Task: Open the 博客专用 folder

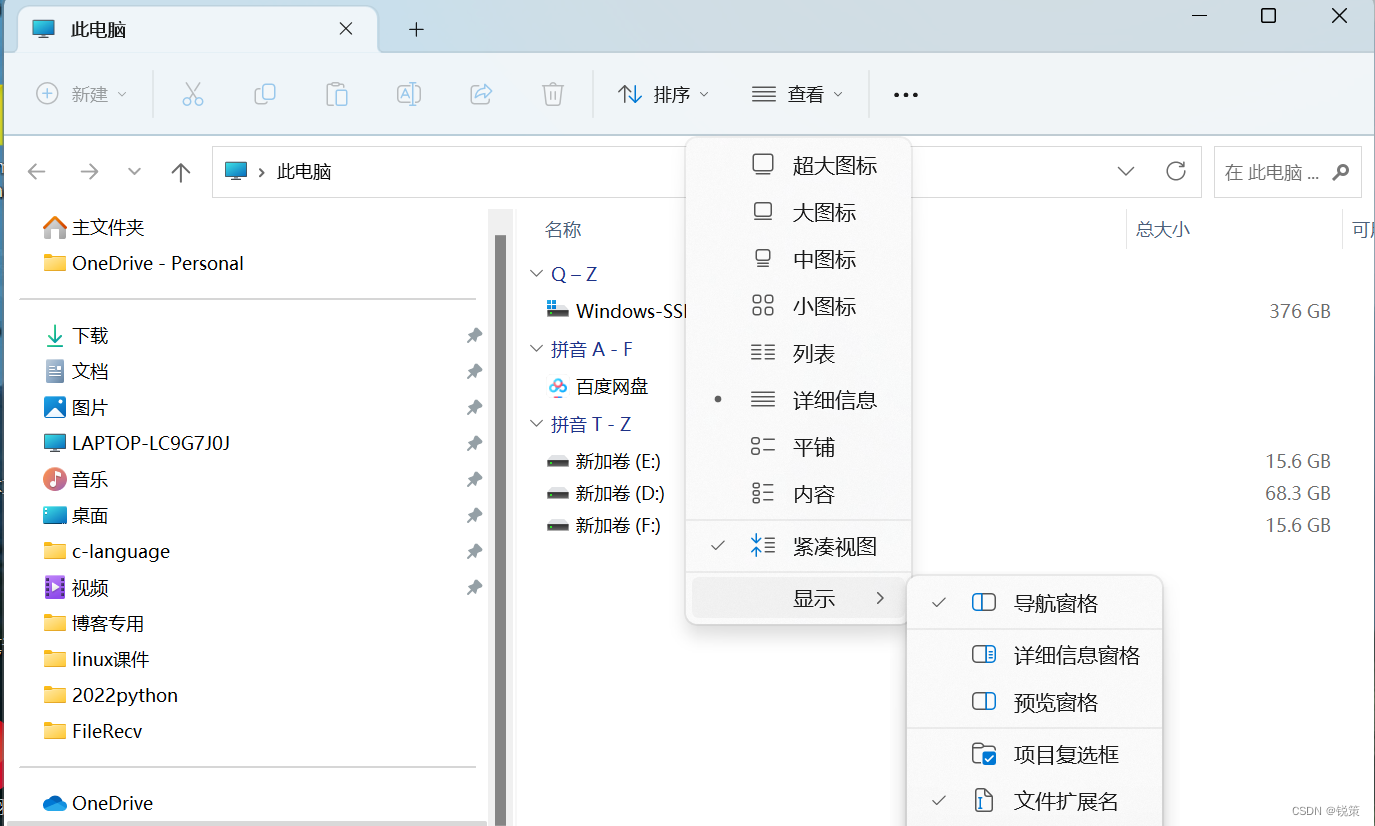Action: 94,623
